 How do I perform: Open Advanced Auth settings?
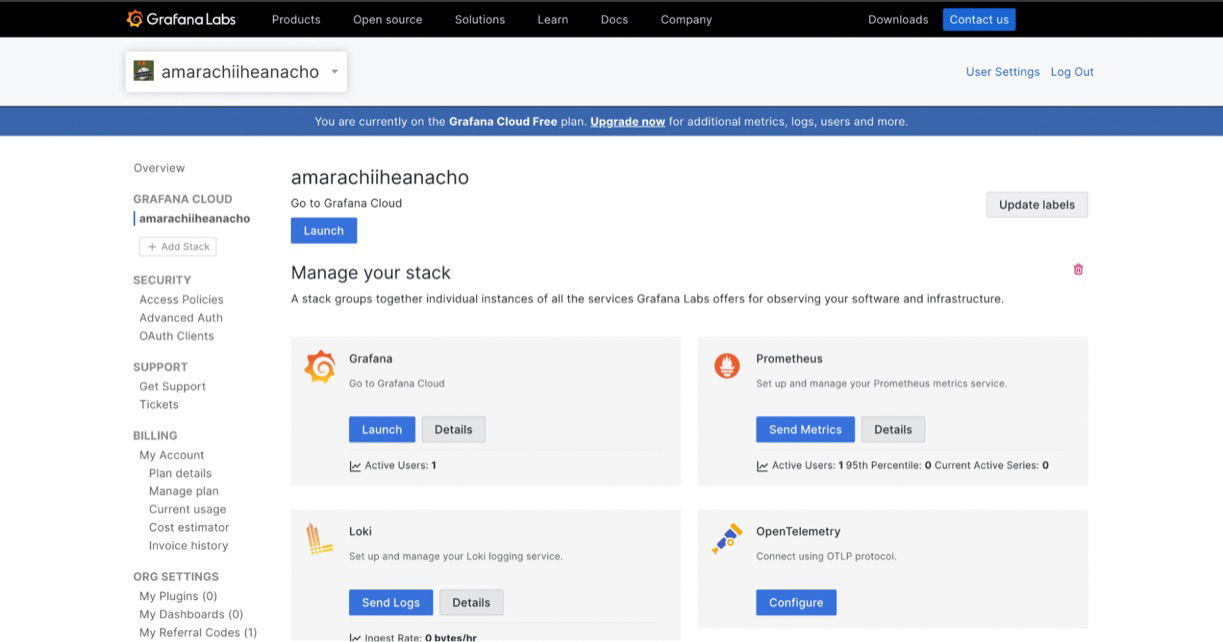181,318
